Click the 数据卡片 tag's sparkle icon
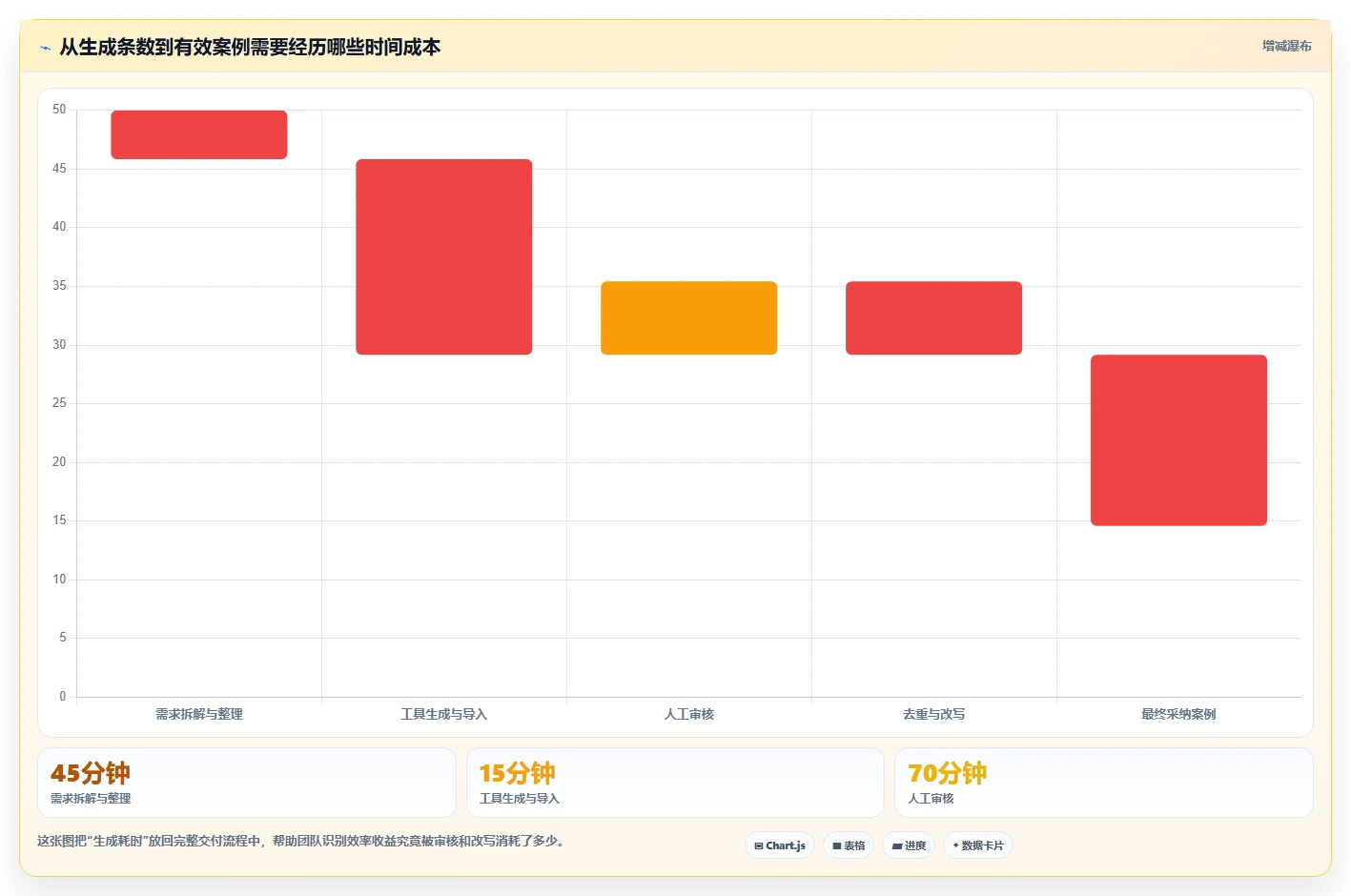The image size is (1351, 896). [956, 845]
